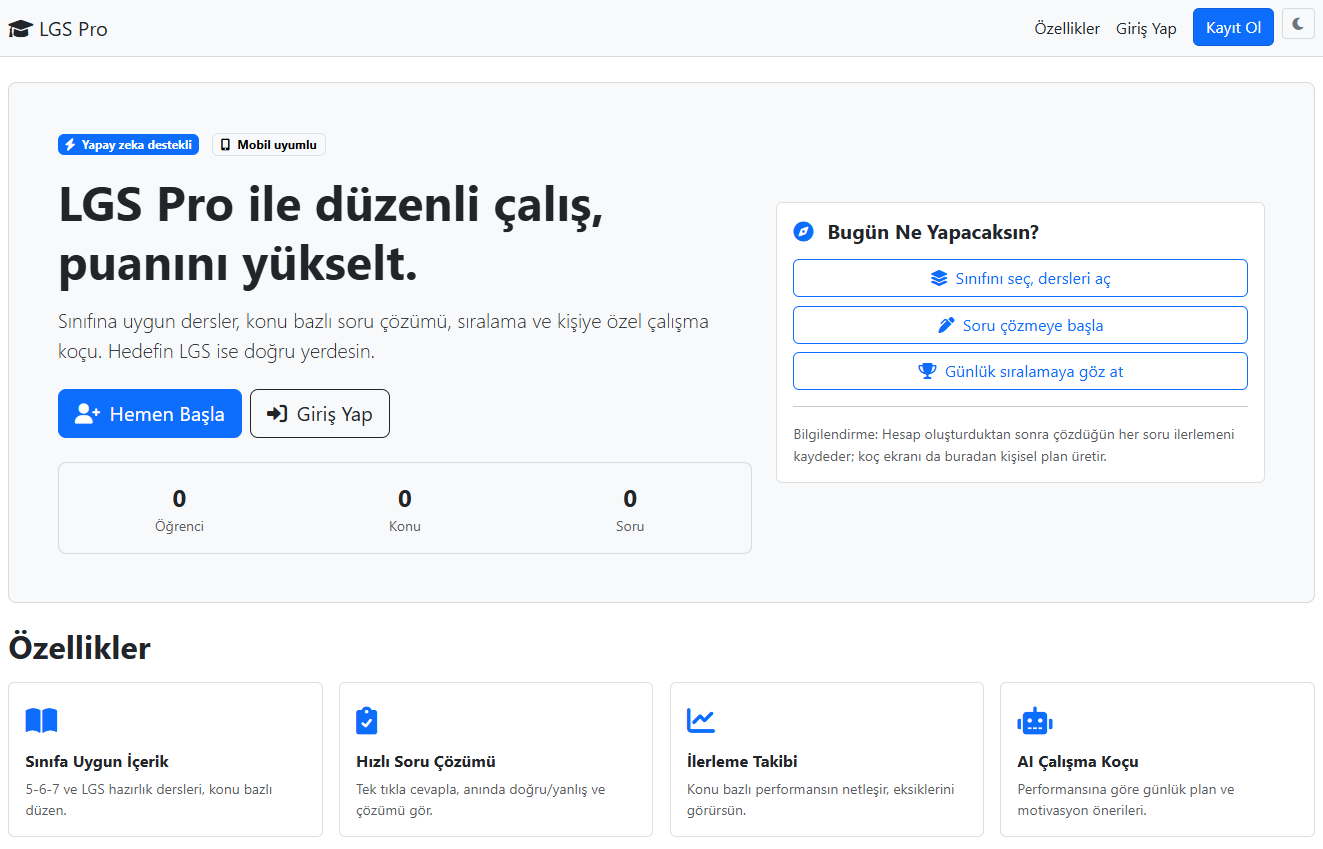
Task: Select the layers icon beside Sınıfını seç
Action: (x=938, y=277)
